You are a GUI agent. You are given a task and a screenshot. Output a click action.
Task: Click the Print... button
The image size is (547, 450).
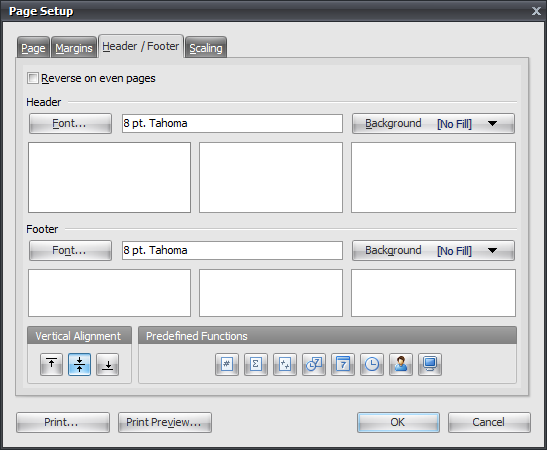click(63, 422)
